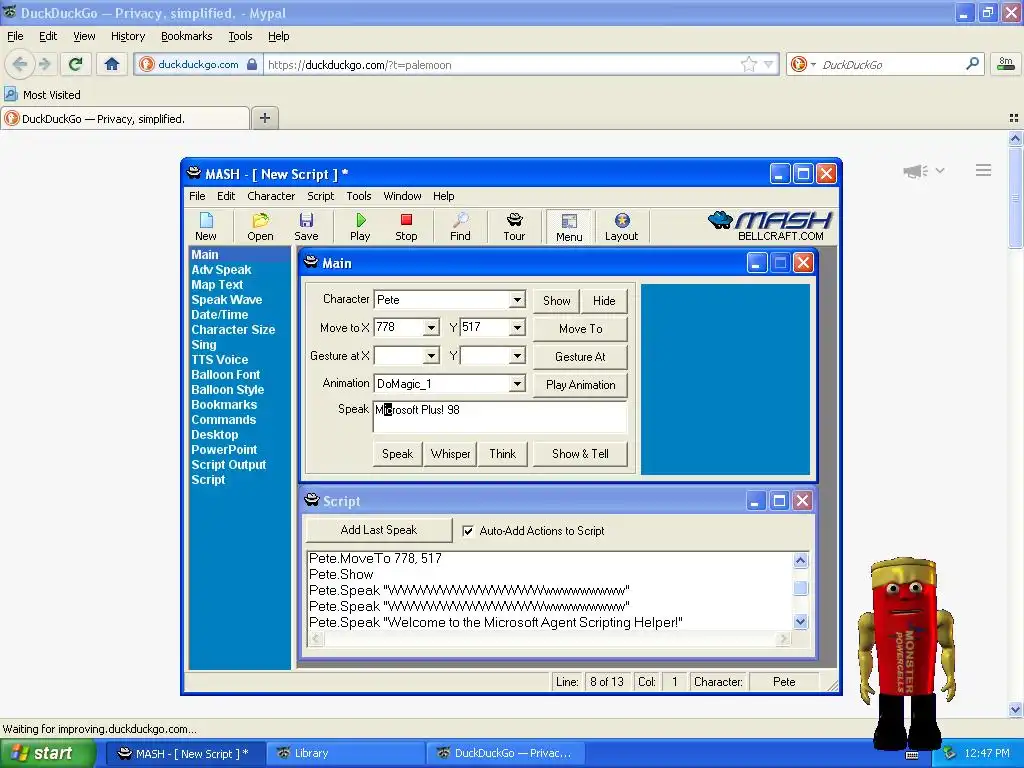Click the Script list vertical scrollbar thumb
This screenshot has height=768, width=1024.
coord(801,588)
